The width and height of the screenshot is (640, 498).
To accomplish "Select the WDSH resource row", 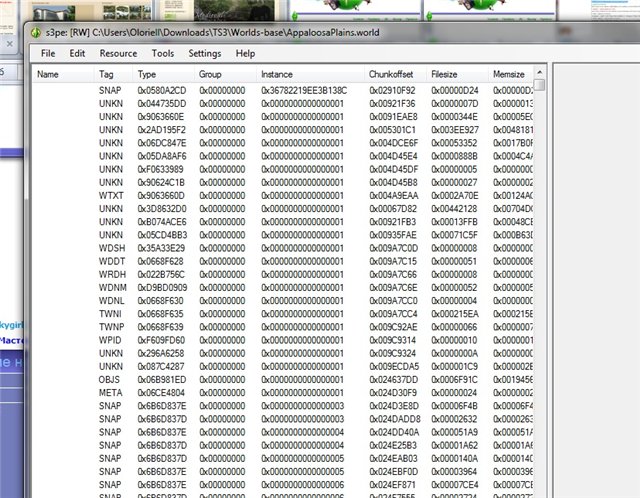I will [111, 247].
